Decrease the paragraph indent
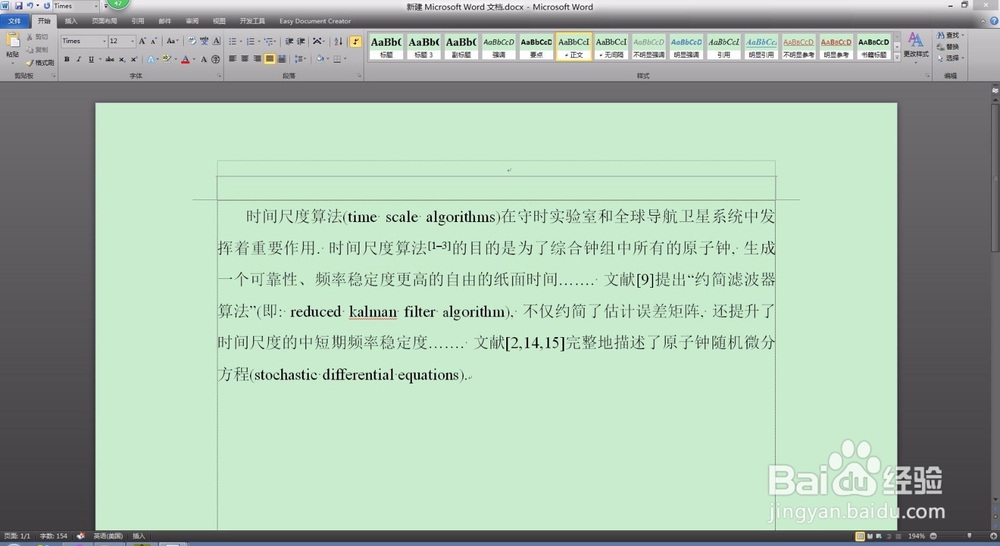The image size is (1000, 546). tap(289, 41)
